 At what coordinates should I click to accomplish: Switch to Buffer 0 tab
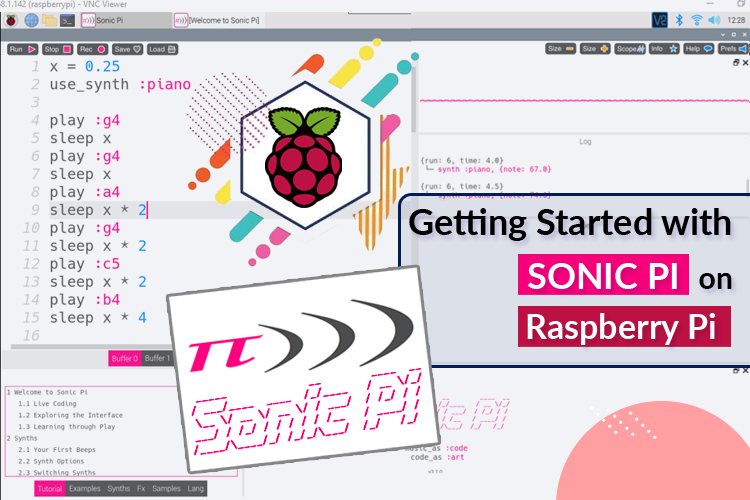pos(125,358)
